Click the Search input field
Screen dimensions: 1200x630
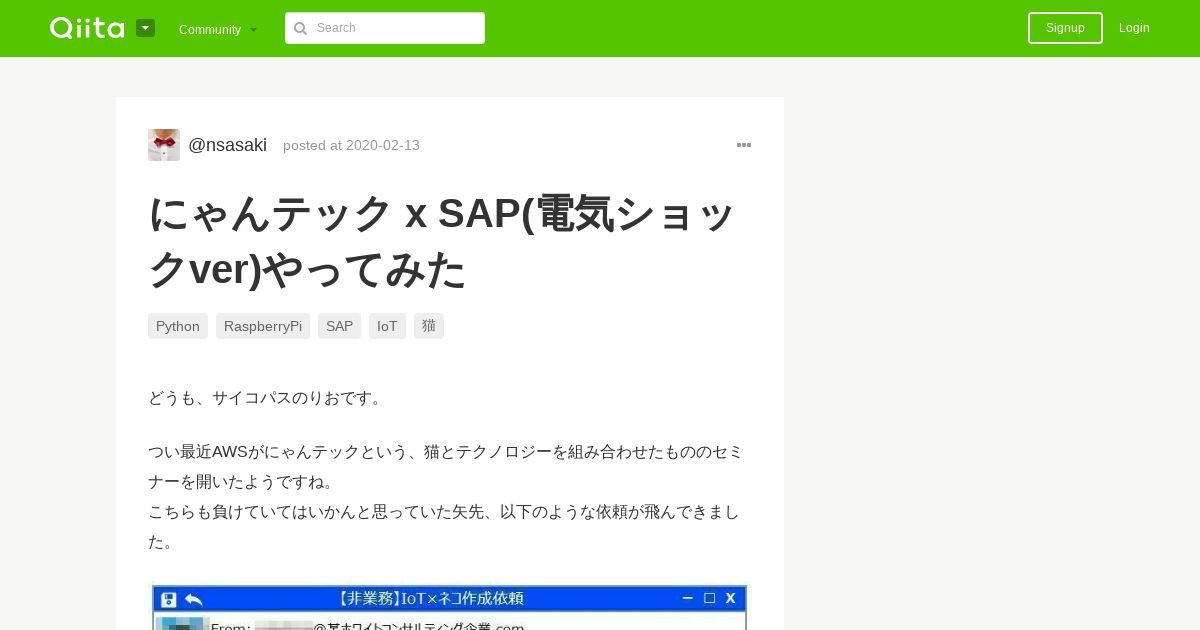point(385,28)
